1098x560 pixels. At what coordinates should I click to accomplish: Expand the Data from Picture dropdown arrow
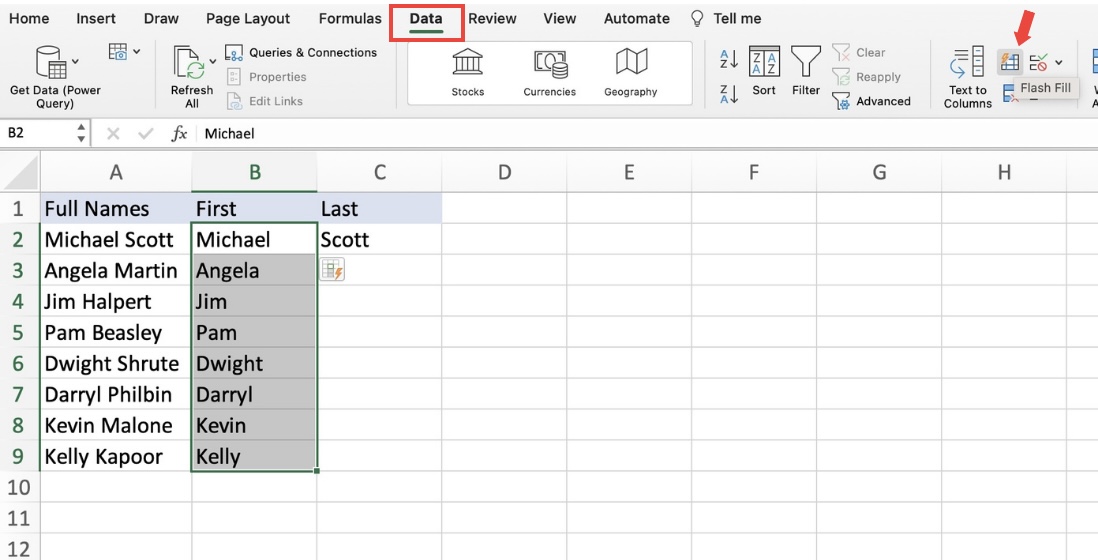pos(137,51)
